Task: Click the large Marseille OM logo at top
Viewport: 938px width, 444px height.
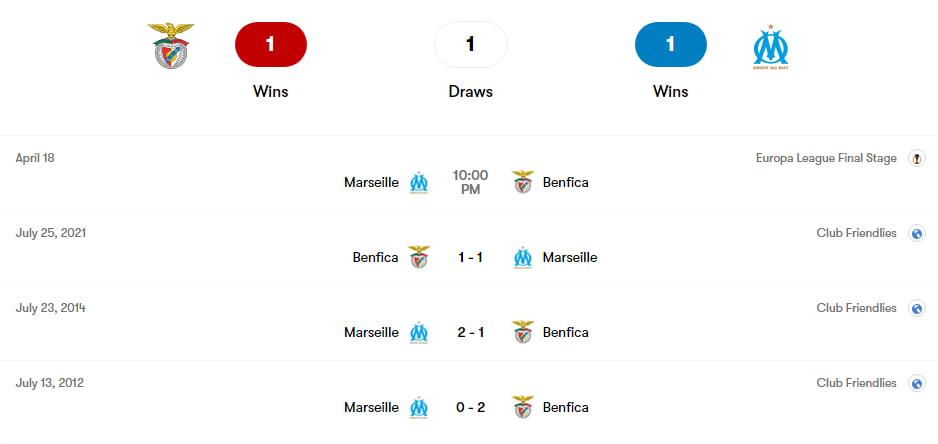Action: pyautogui.click(x=770, y=47)
